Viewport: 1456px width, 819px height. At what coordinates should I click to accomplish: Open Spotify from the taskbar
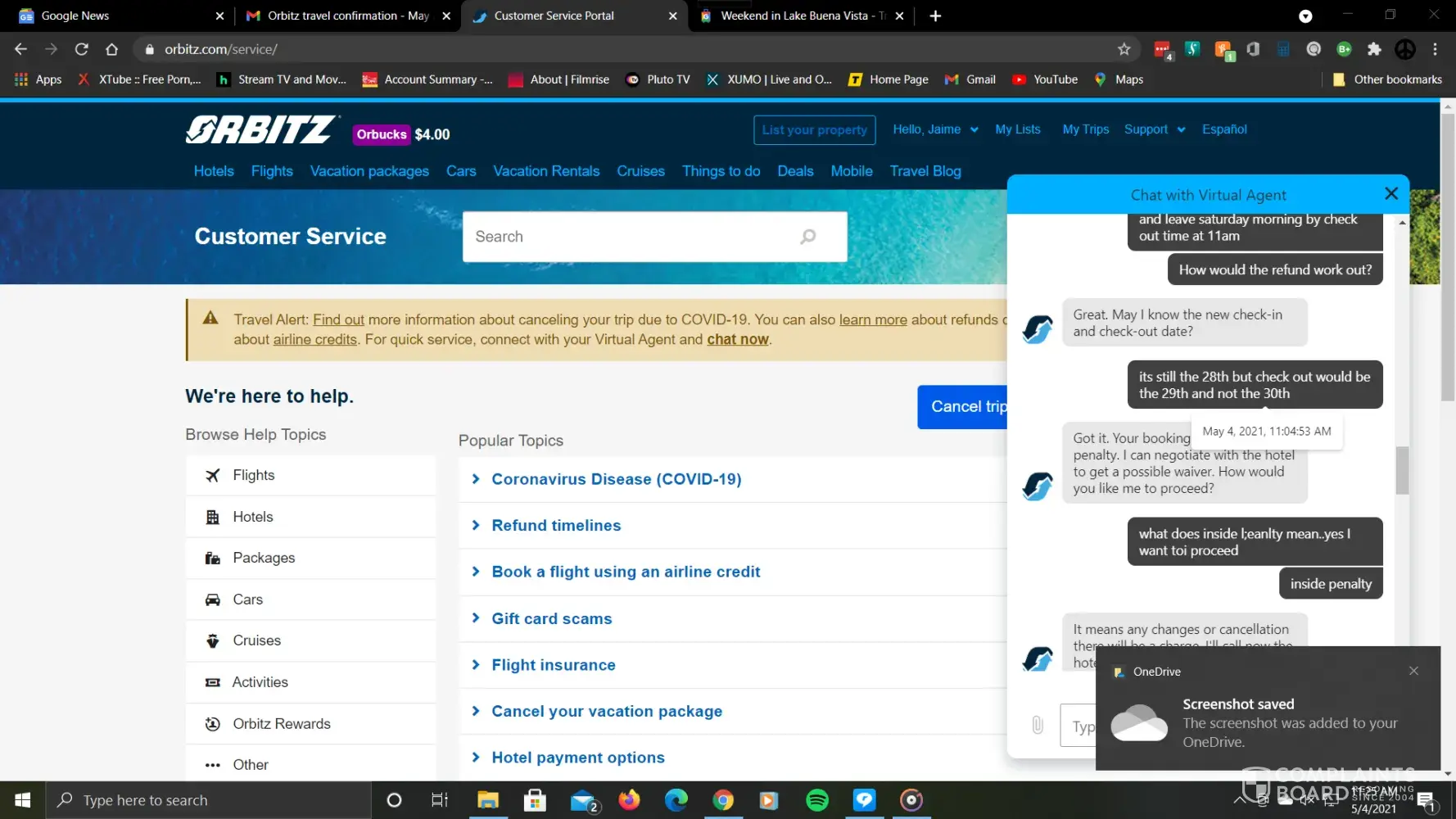tap(816, 800)
